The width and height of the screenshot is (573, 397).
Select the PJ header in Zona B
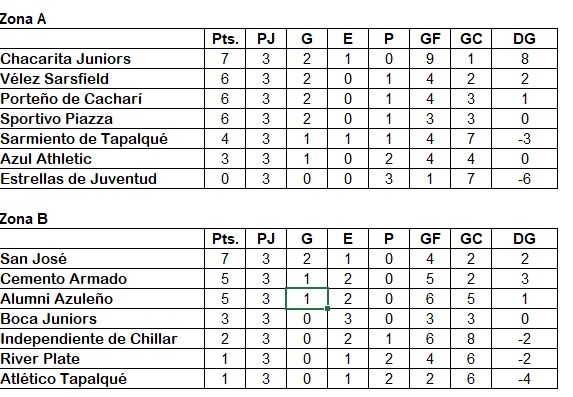pos(266,239)
